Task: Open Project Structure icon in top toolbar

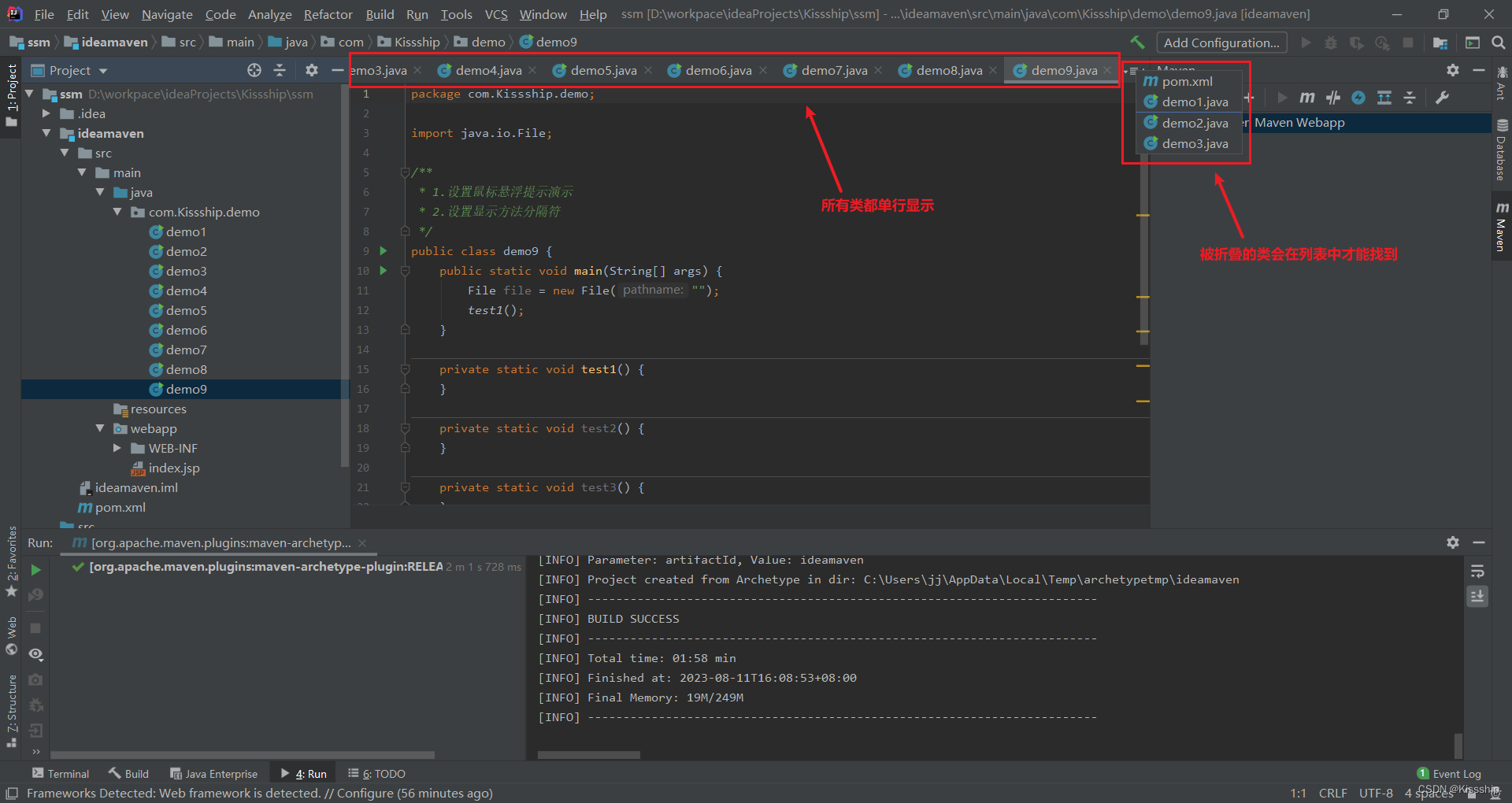Action: pos(1440,43)
